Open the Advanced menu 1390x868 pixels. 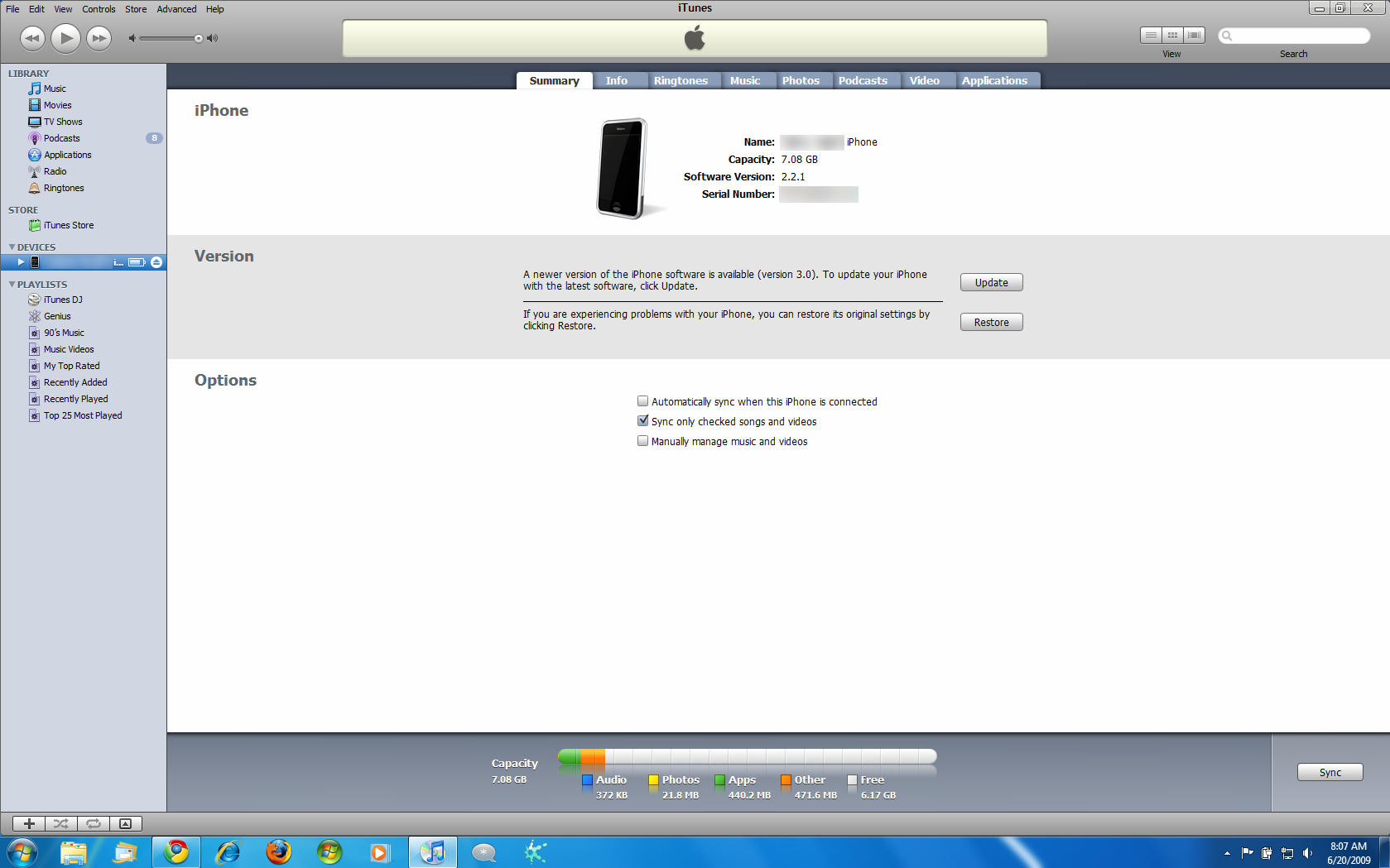tap(176, 9)
